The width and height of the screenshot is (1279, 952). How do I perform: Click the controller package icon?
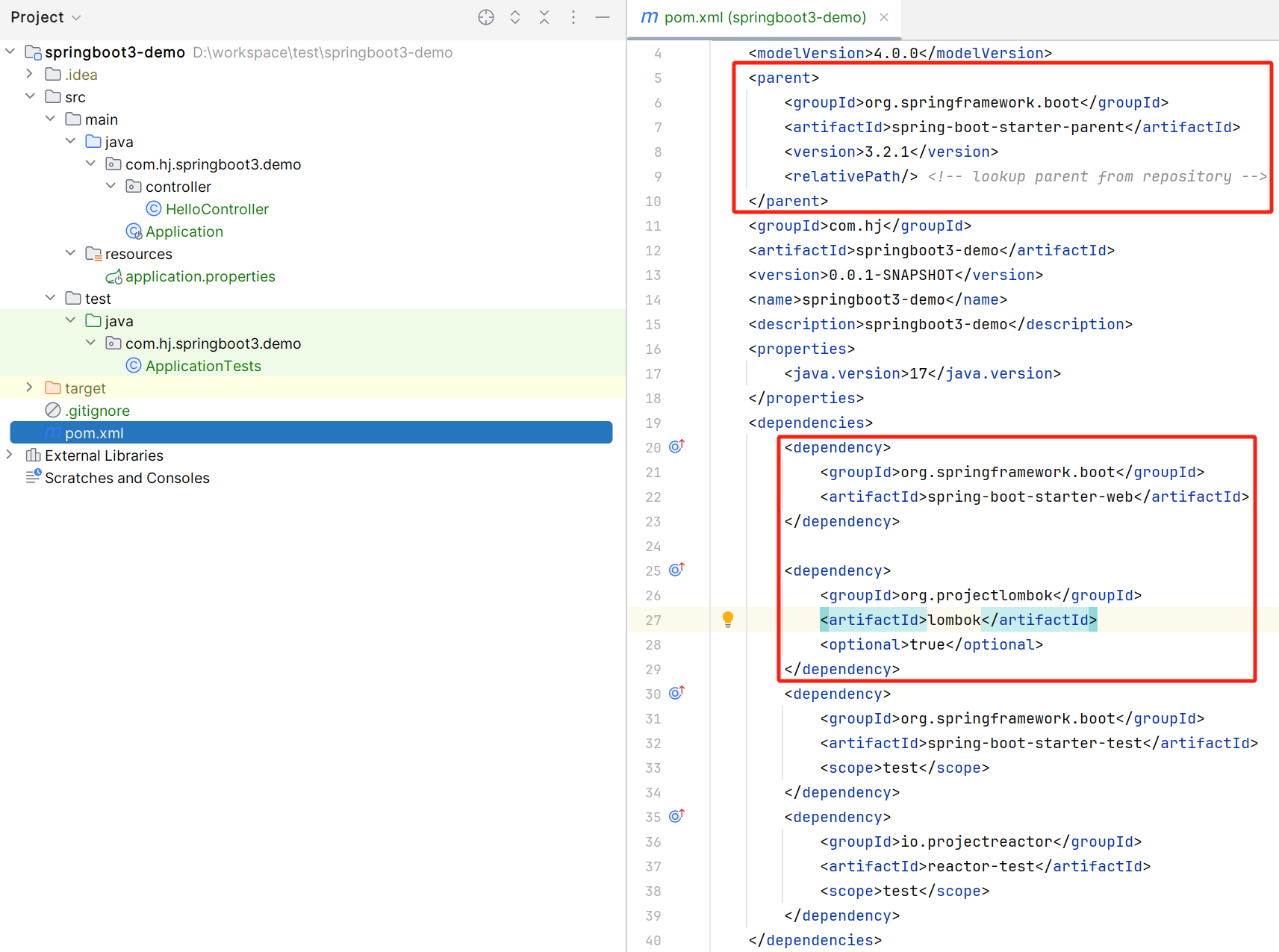134,186
